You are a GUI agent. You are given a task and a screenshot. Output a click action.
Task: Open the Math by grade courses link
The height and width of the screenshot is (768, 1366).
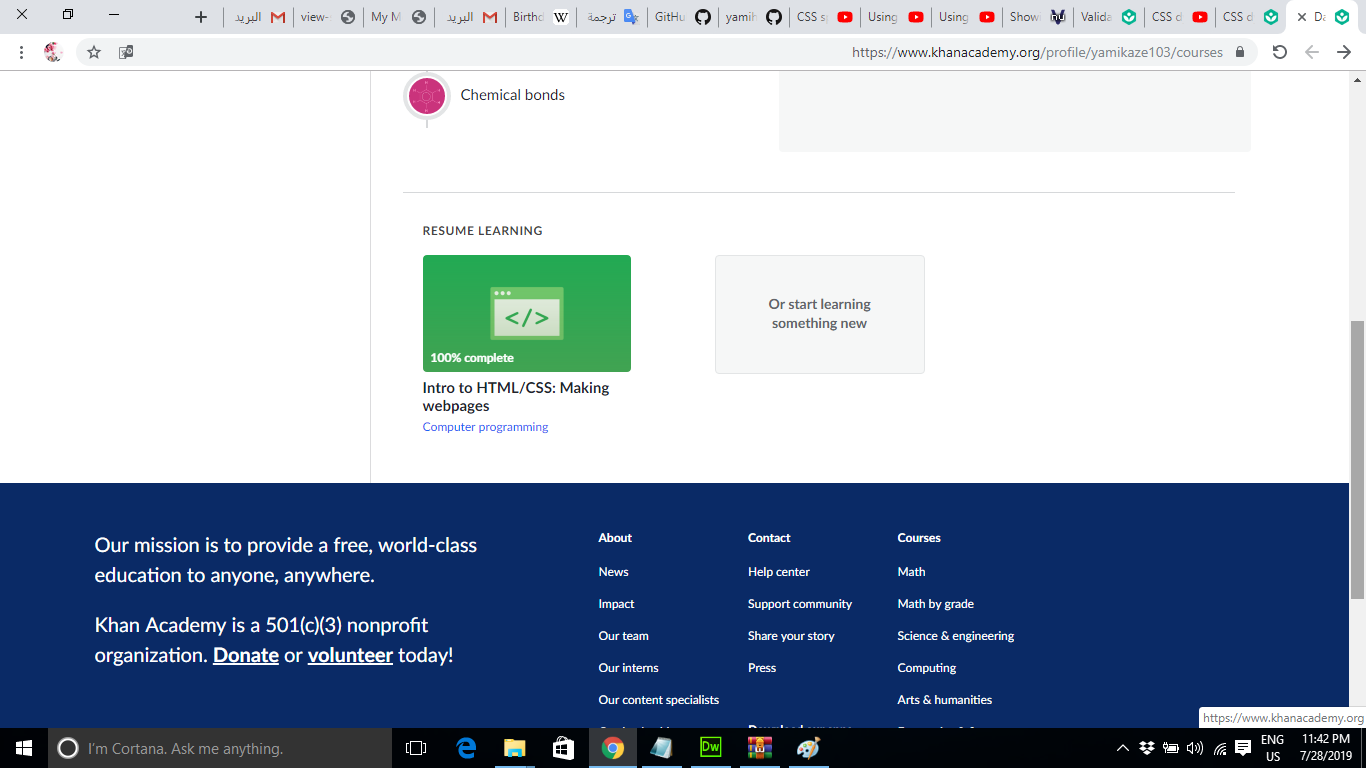click(935, 604)
